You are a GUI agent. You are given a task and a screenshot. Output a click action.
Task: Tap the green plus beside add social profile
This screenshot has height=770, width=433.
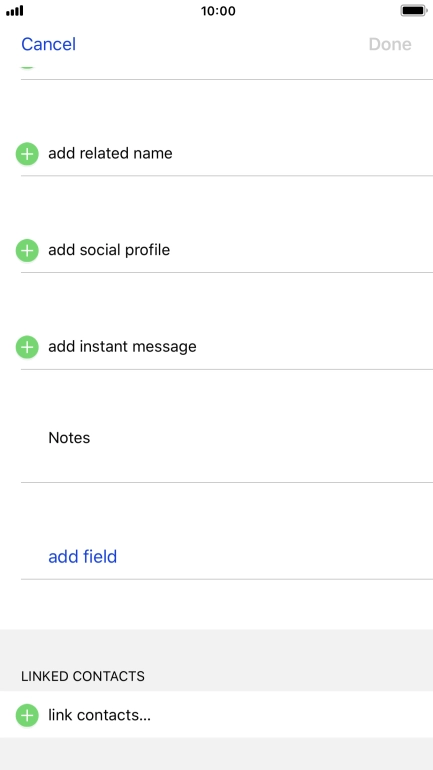(27, 250)
